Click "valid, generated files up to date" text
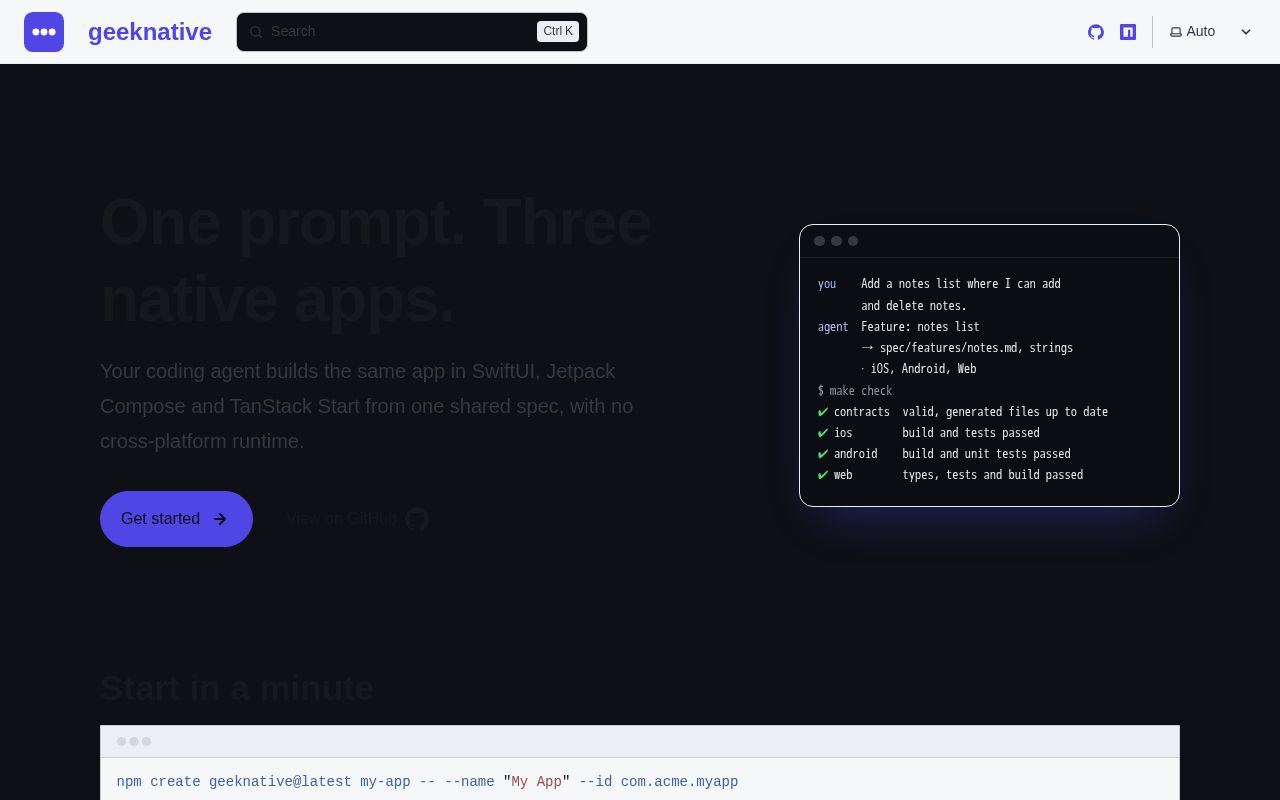Image resolution: width=1280 pixels, height=800 pixels. tap(1005, 412)
